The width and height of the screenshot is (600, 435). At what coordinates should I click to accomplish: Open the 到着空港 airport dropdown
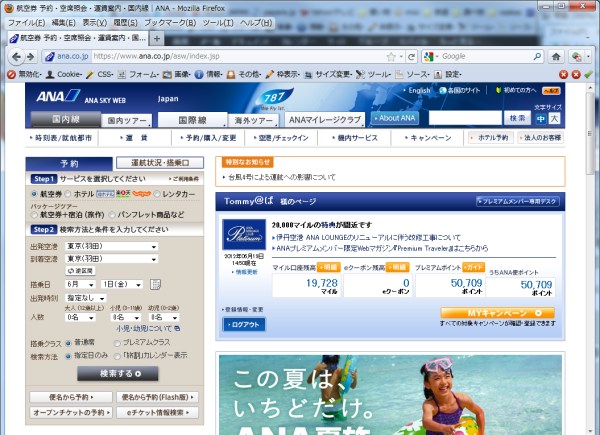(x=111, y=259)
